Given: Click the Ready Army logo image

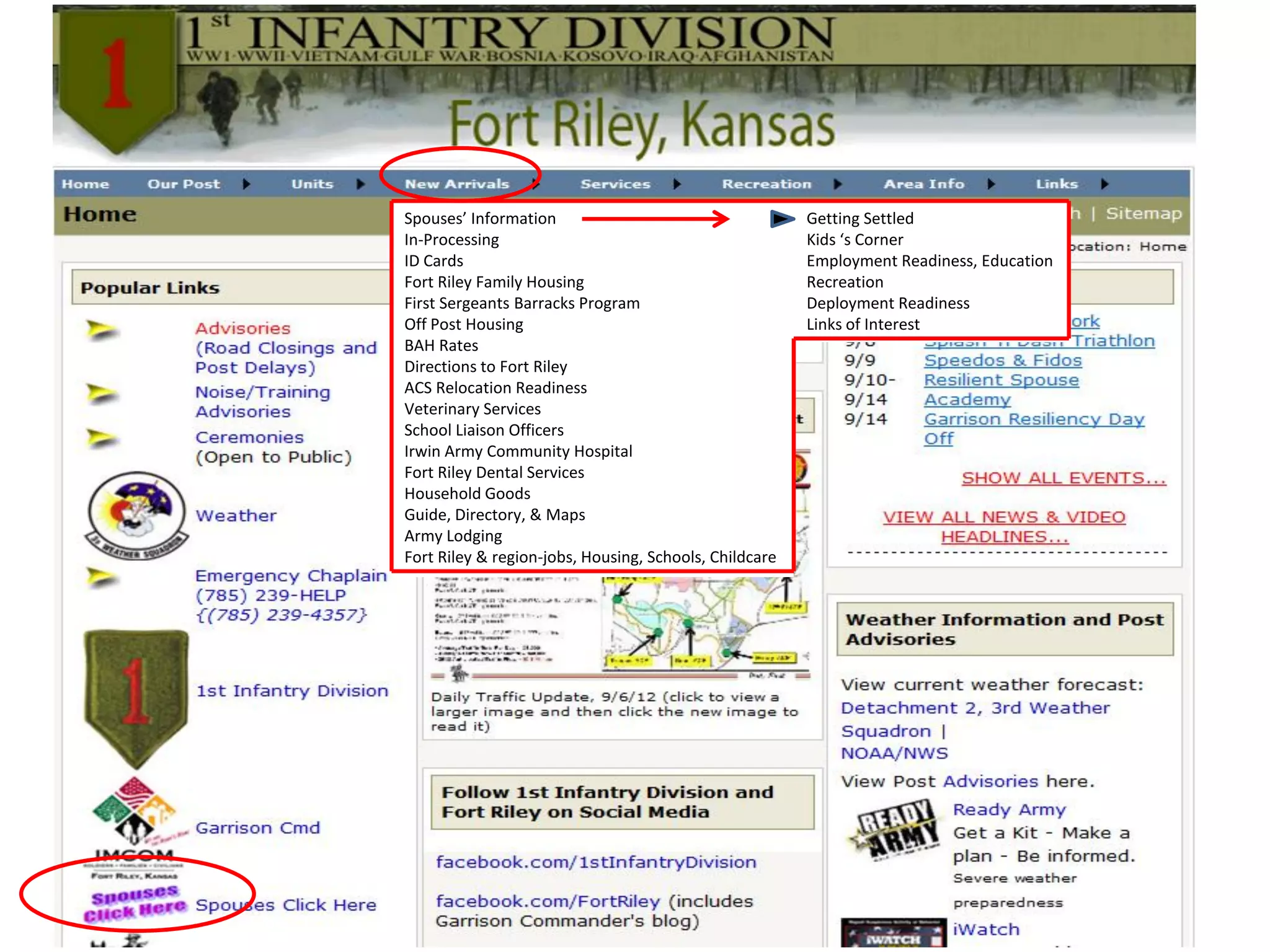Looking at the screenshot, I should tap(895, 831).
